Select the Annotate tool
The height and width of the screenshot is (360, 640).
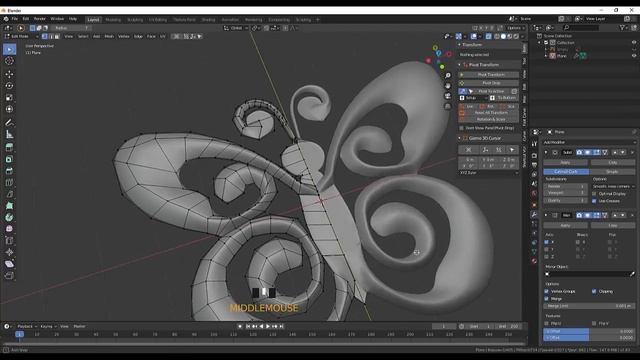9,122
